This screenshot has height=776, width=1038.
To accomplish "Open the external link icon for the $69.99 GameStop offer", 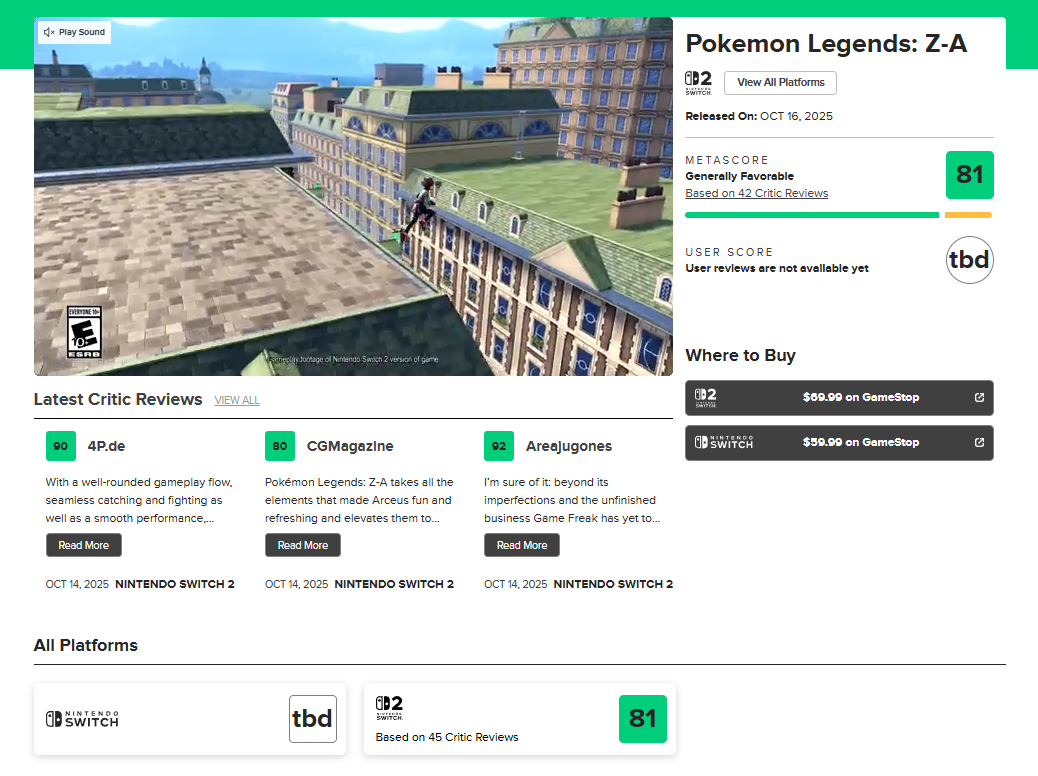I will [x=979, y=397].
